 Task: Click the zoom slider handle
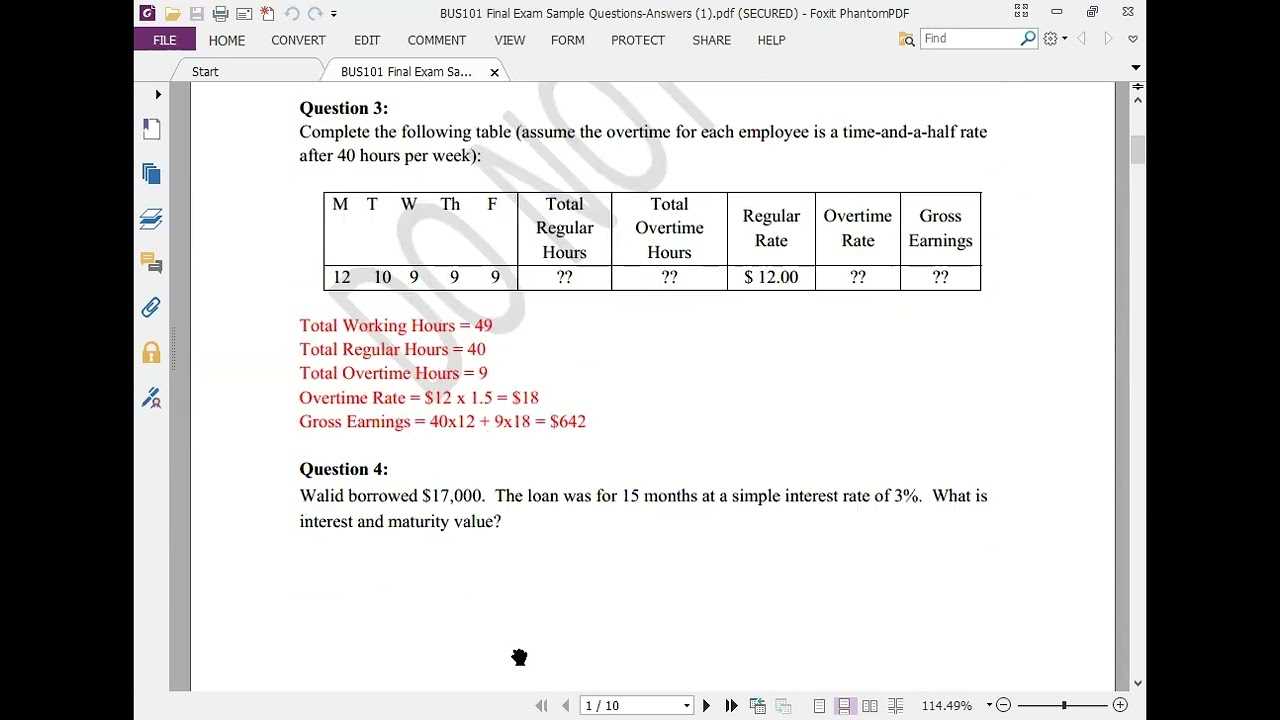(1064, 705)
